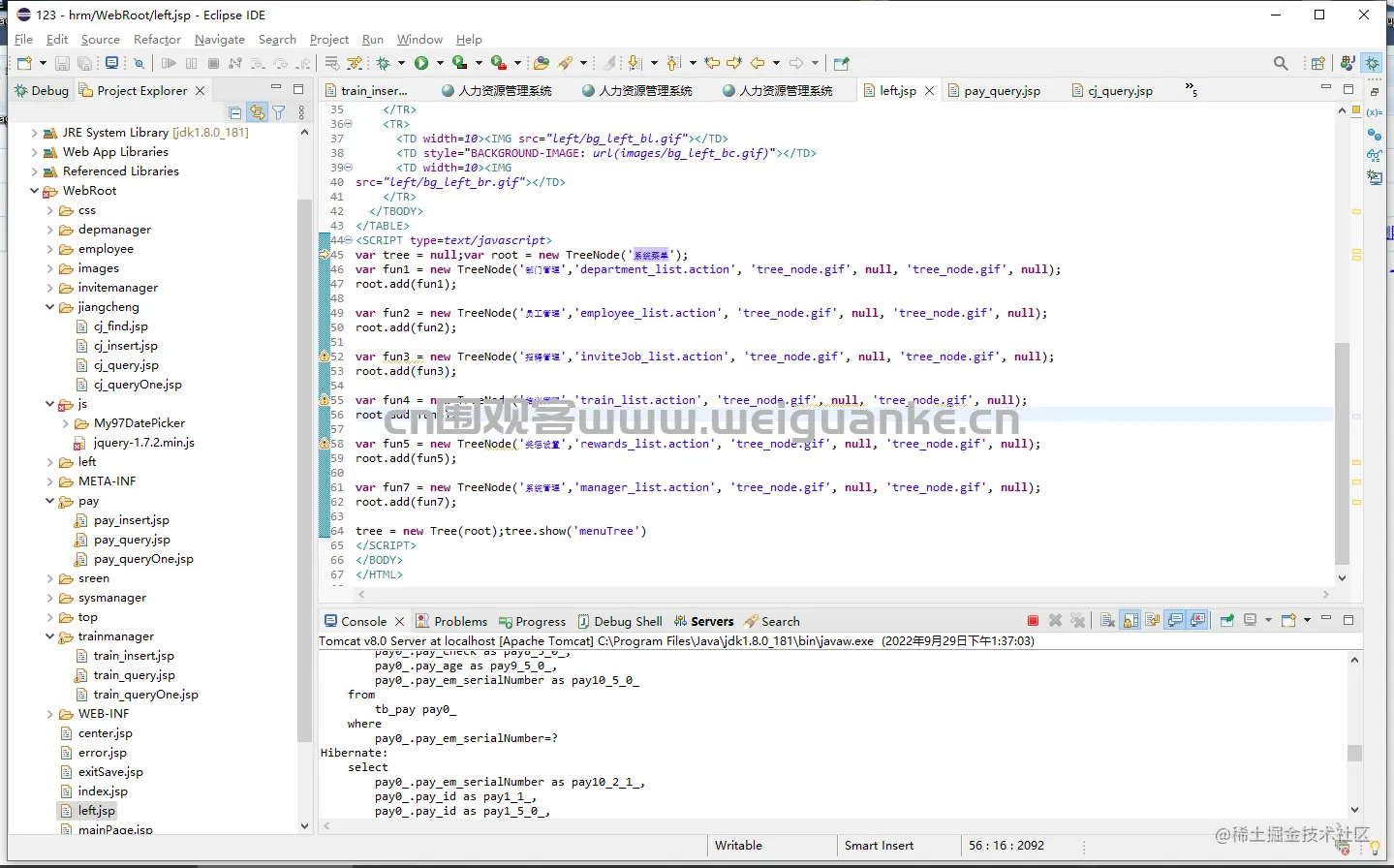
Task: Click the Open Perspective icon
Action: tap(1317, 63)
